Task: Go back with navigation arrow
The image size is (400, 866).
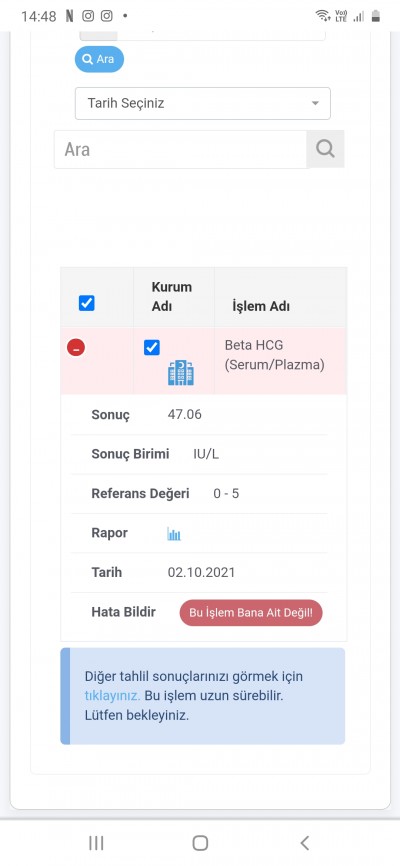Action: pyautogui.click(x=304, y=843)
